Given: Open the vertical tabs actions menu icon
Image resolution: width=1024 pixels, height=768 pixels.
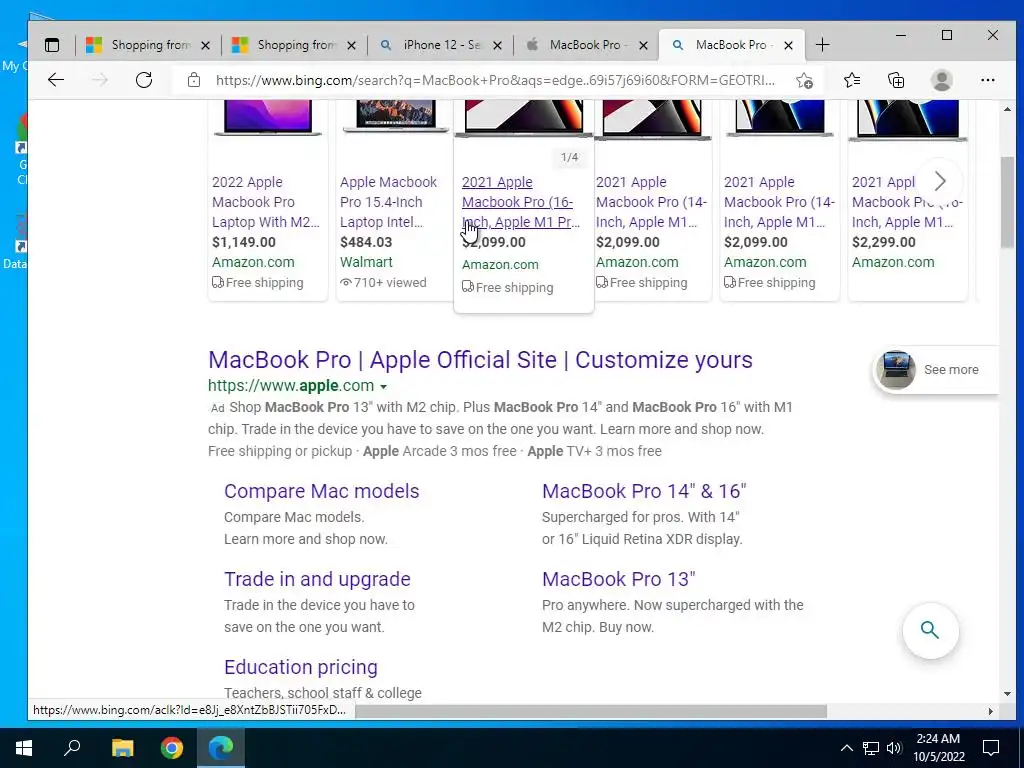Looking at the screenshot, I should click(x=52, y=45).
